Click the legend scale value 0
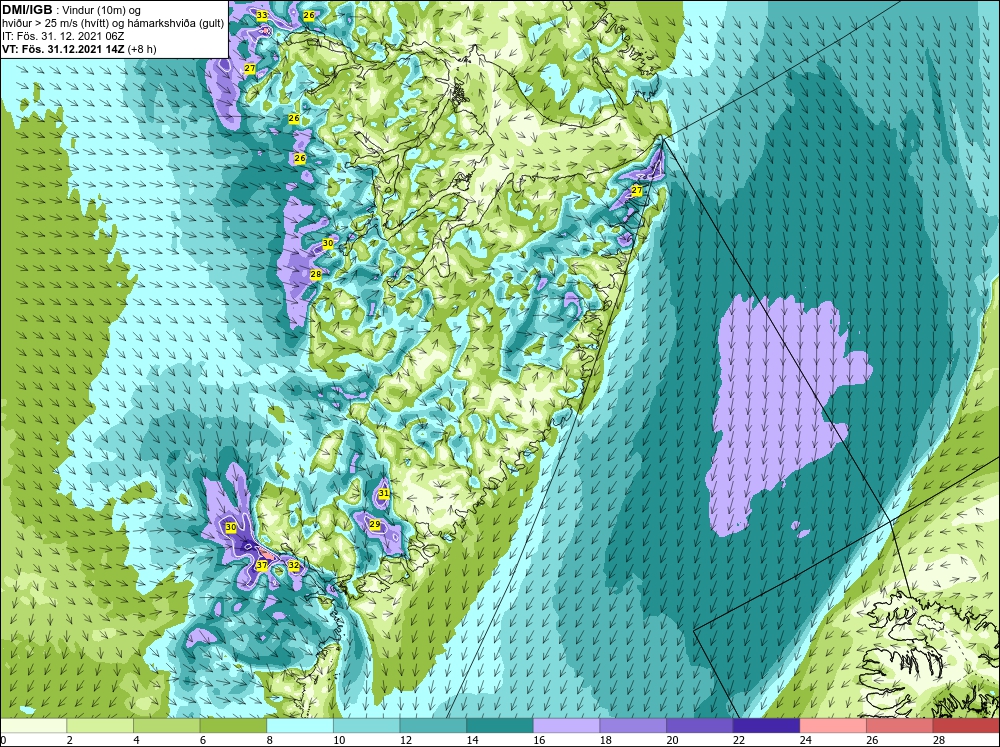This screenshot has width=1000, height=747. pyautogui.click(x=3, y=740)
